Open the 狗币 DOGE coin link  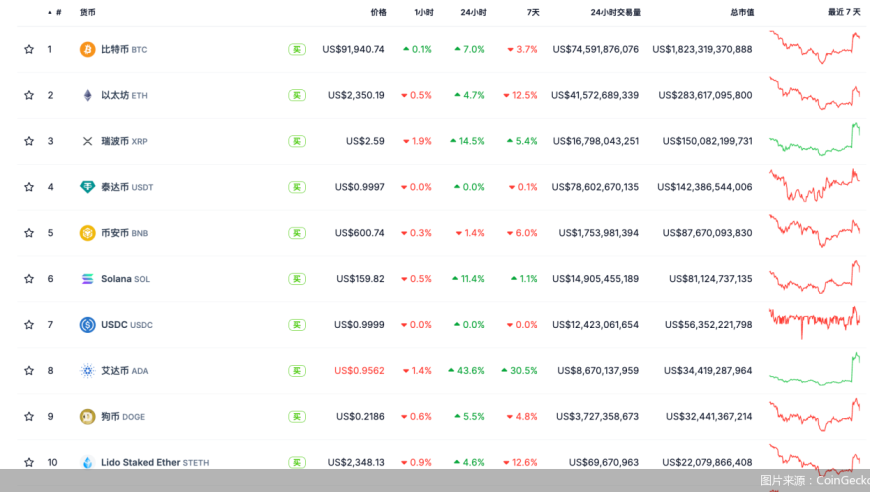[123, 417]
